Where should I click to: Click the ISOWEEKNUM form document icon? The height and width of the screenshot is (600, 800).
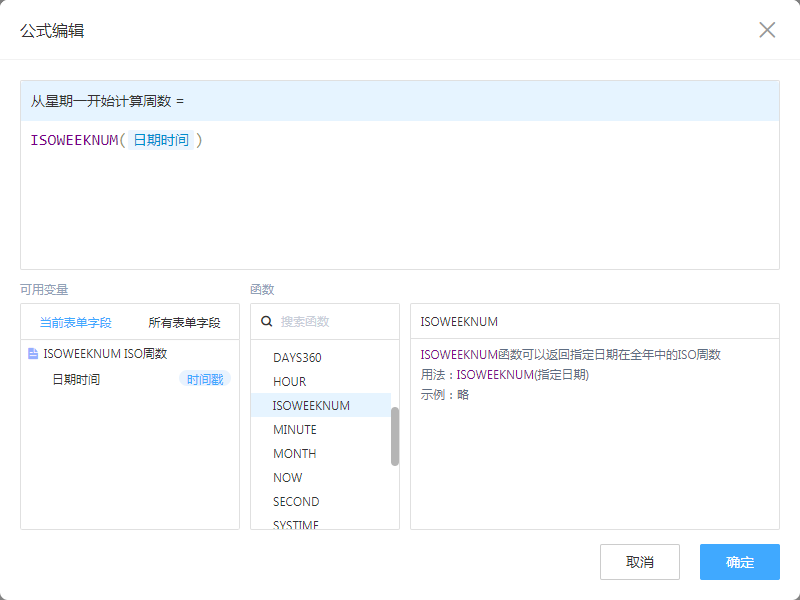pos(33,353)
